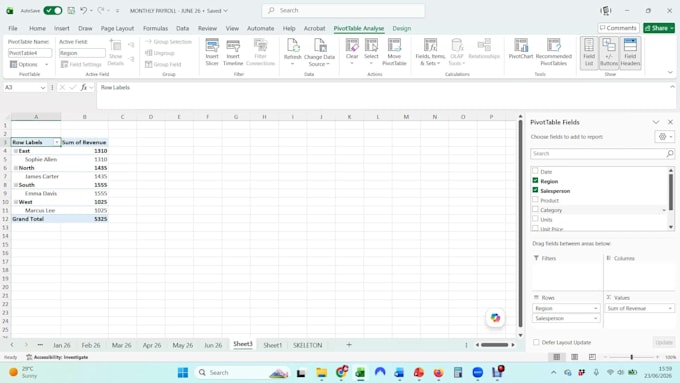
Task: Open the Data ribbon tab
Action: click(x=182, y=28)
